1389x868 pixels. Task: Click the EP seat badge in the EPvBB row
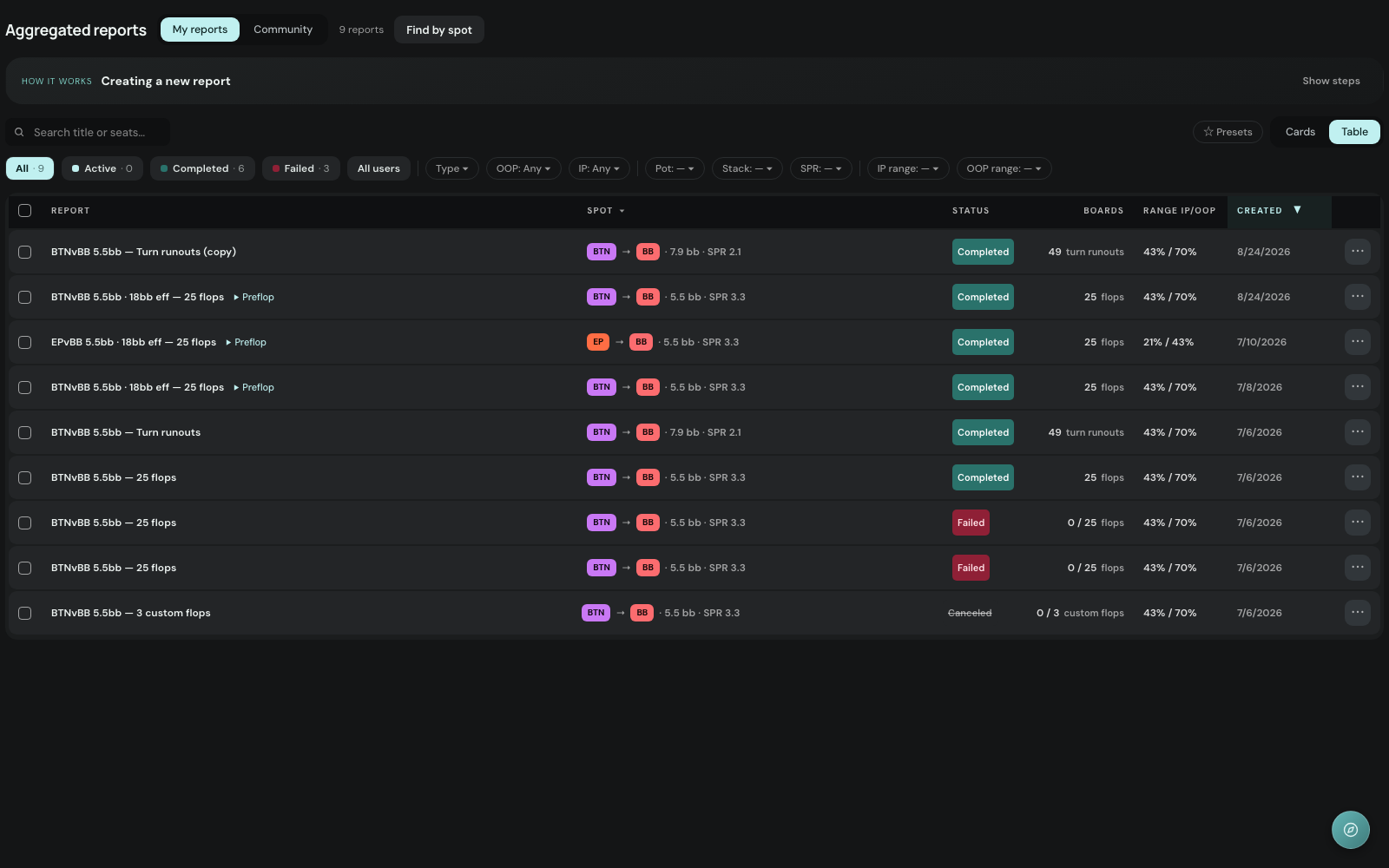[x=598, y=342]
